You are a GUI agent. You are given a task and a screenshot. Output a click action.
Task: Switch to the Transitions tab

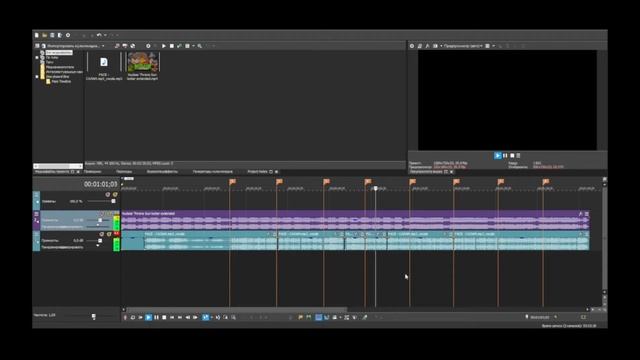[x=124, y=172]
